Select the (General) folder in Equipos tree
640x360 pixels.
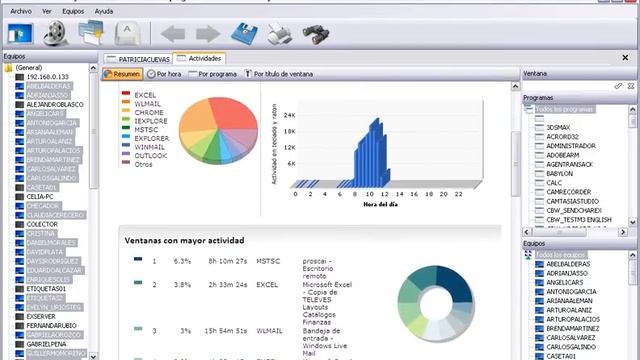(x=29, y=68)
